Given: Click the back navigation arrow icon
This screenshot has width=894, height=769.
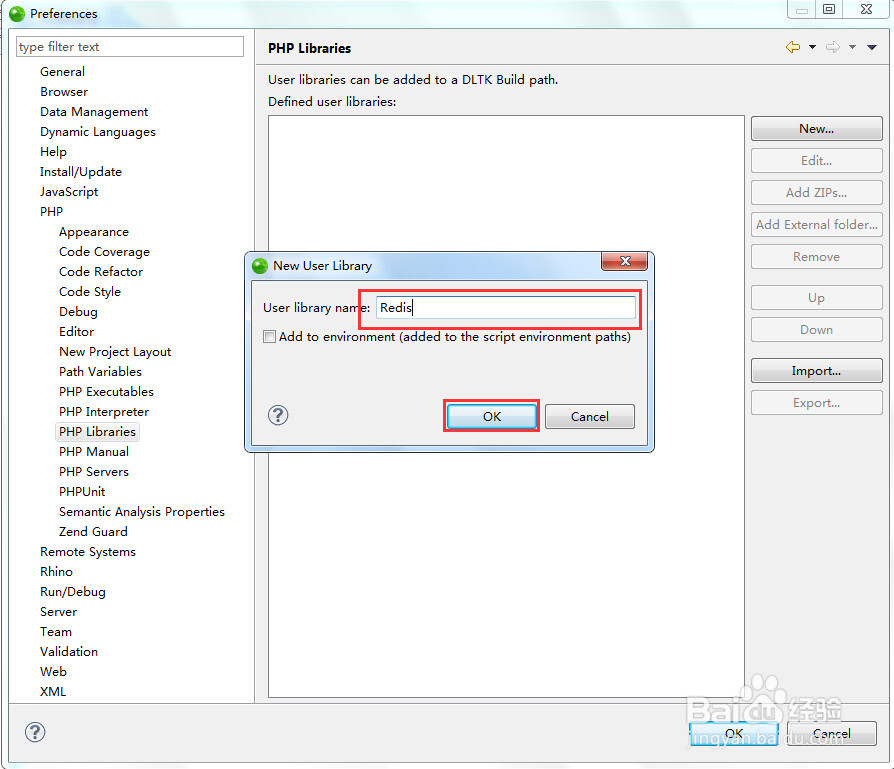Looking at the screenshot, I should 793,47.
